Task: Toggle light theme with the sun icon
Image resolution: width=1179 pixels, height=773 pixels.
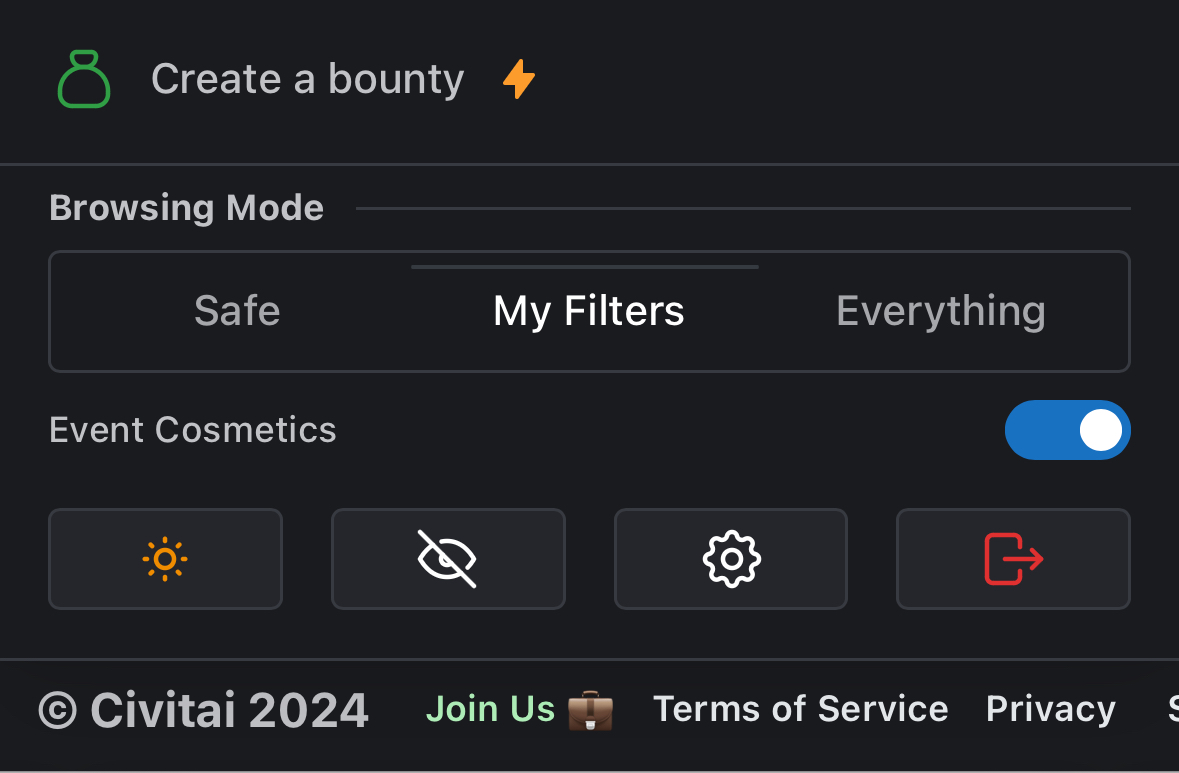Action: click(x=165, y=559)
